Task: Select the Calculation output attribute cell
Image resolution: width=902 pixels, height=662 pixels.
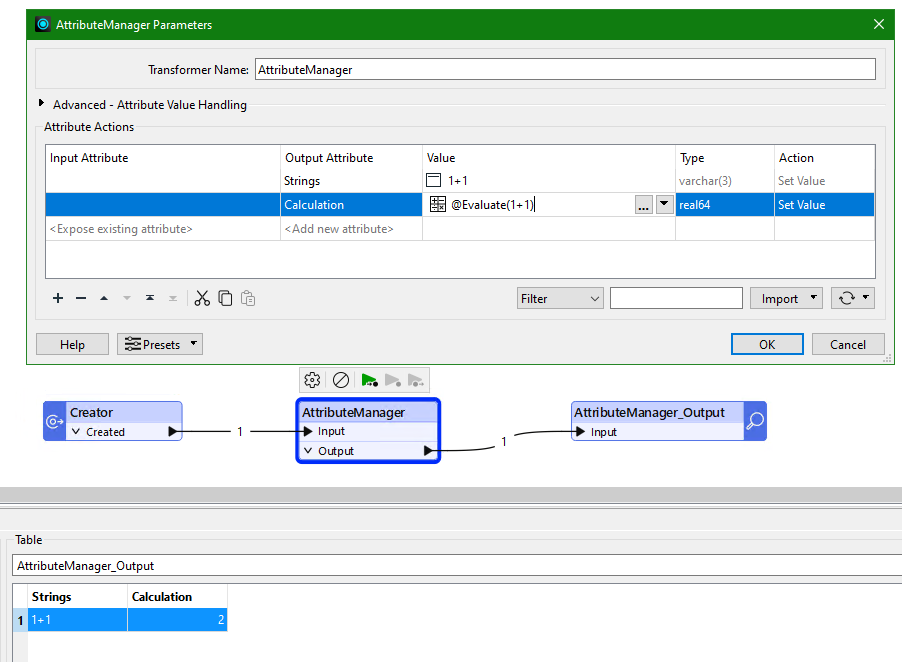Action: [x=351, y=205]
